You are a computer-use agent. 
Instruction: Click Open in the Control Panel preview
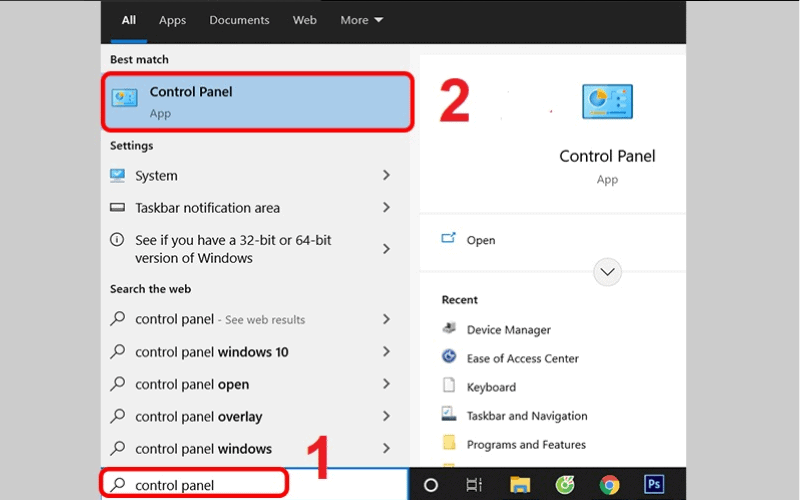tap(480, 240)
